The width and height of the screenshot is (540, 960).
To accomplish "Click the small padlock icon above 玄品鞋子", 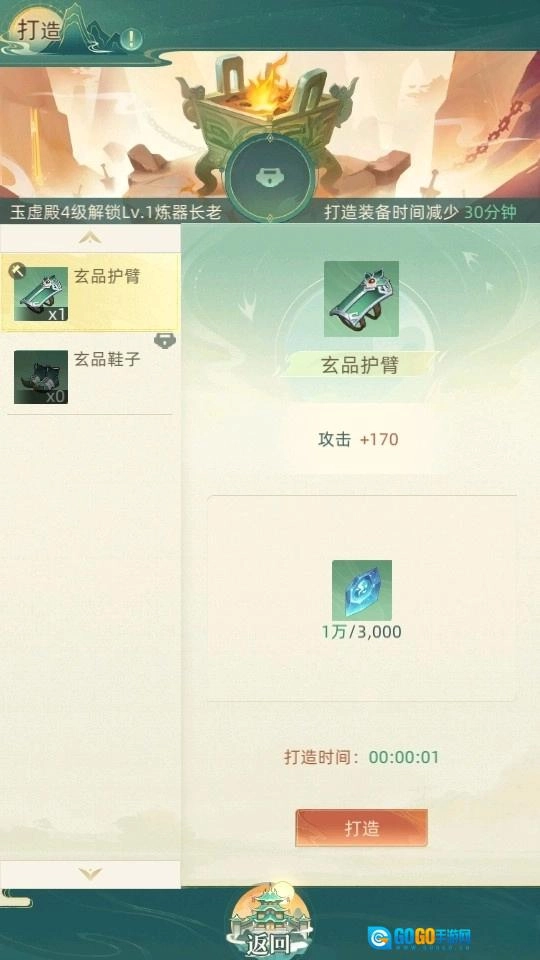I will pyautogui.click(x=165, y=341).
